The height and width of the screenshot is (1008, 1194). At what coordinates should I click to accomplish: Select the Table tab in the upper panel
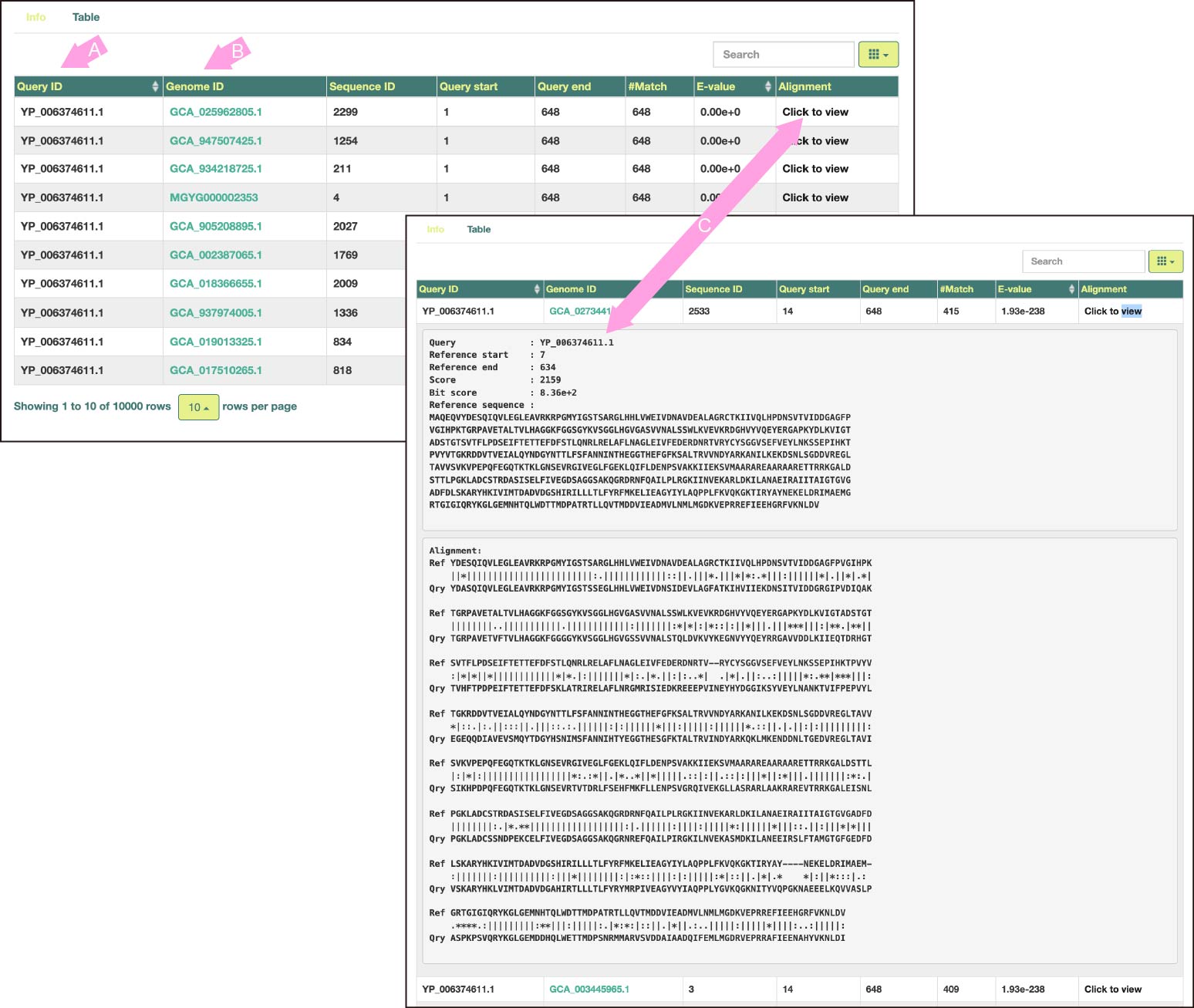[x=86, y=17]
